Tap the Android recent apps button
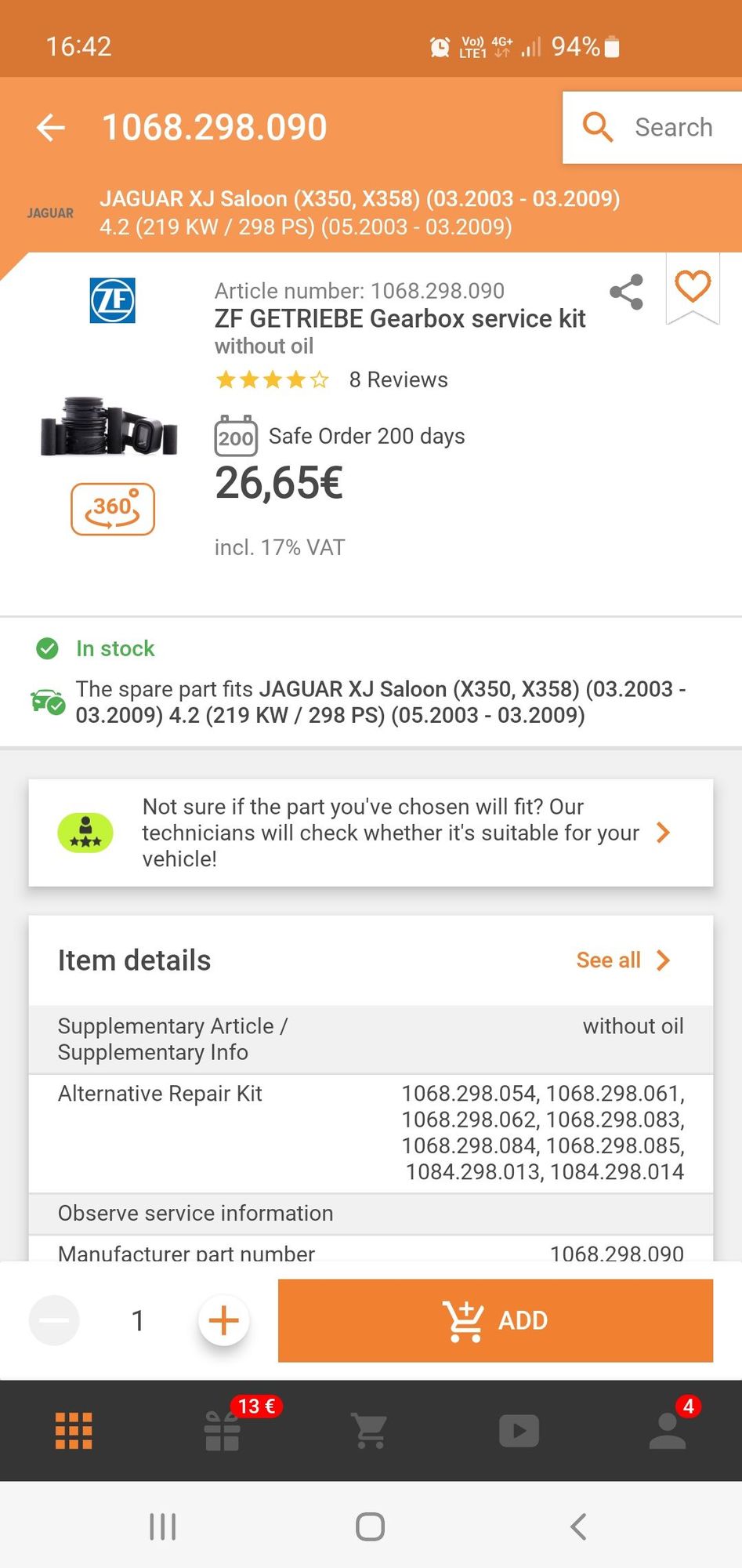 pyautogui.click(x=162, y=1526)
